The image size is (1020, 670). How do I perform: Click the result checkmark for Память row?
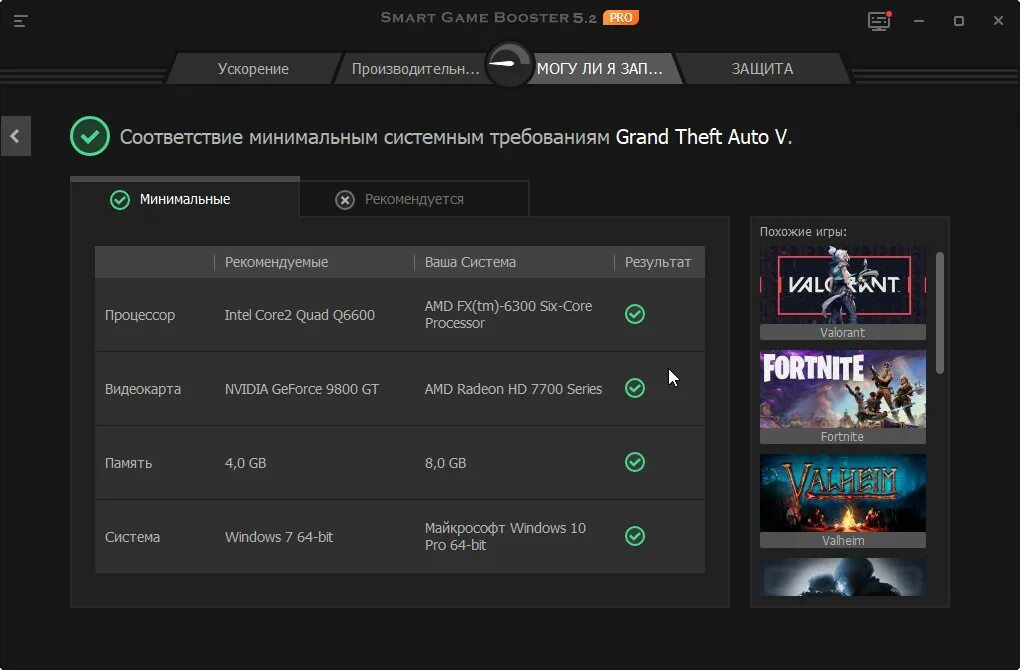(635, 462)
